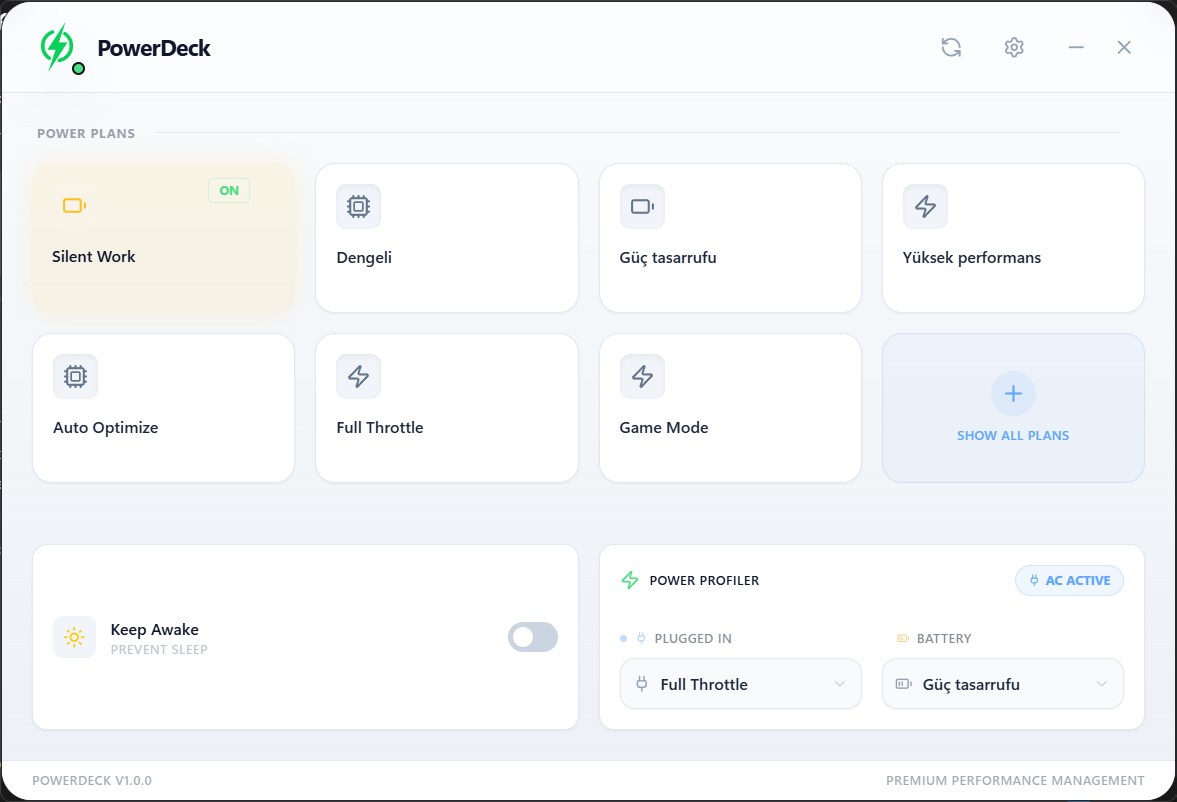Click the plug icon beside Plugged In
The image size is (1177, 802).
[641, 638]
